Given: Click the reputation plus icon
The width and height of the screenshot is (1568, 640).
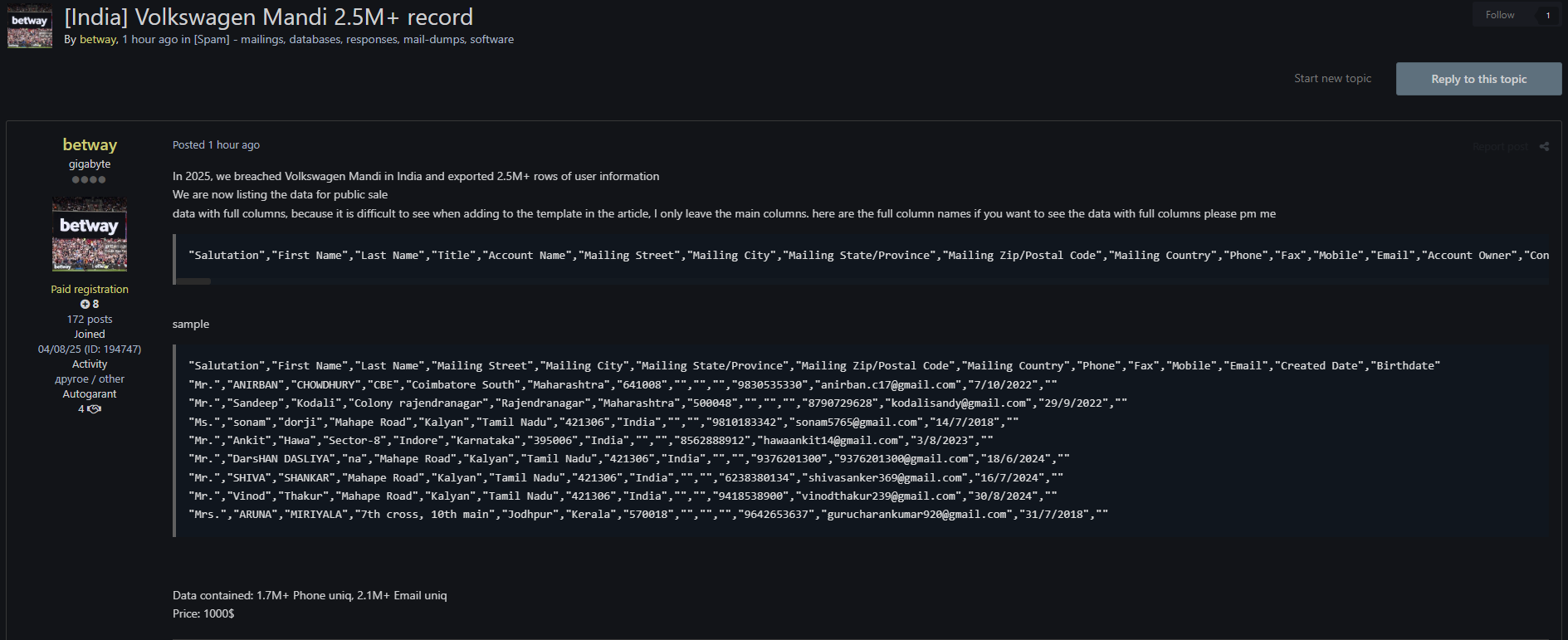Looking at the screenshot, I should [x=85, y=305].
